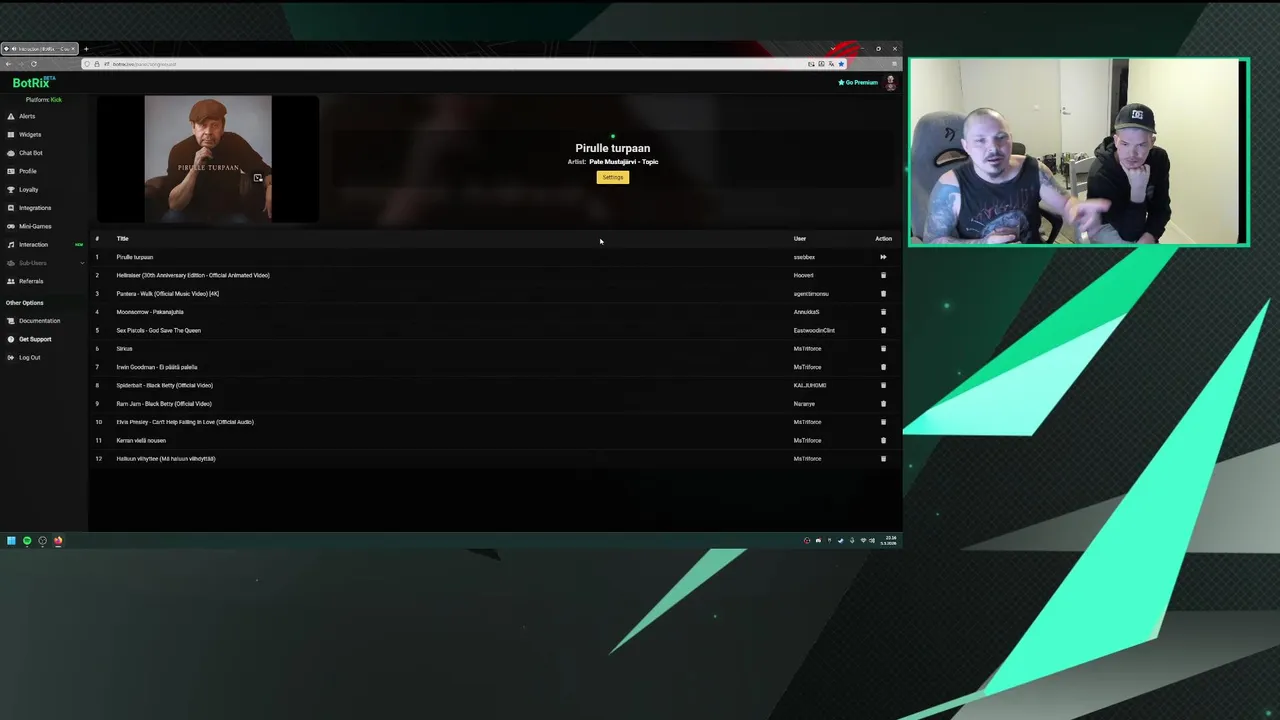Image resolution: width=1280 pixels, height=720 pixels.
Task: Delete the Pantera - Walk song request
Action: click(x=883, y=294)
